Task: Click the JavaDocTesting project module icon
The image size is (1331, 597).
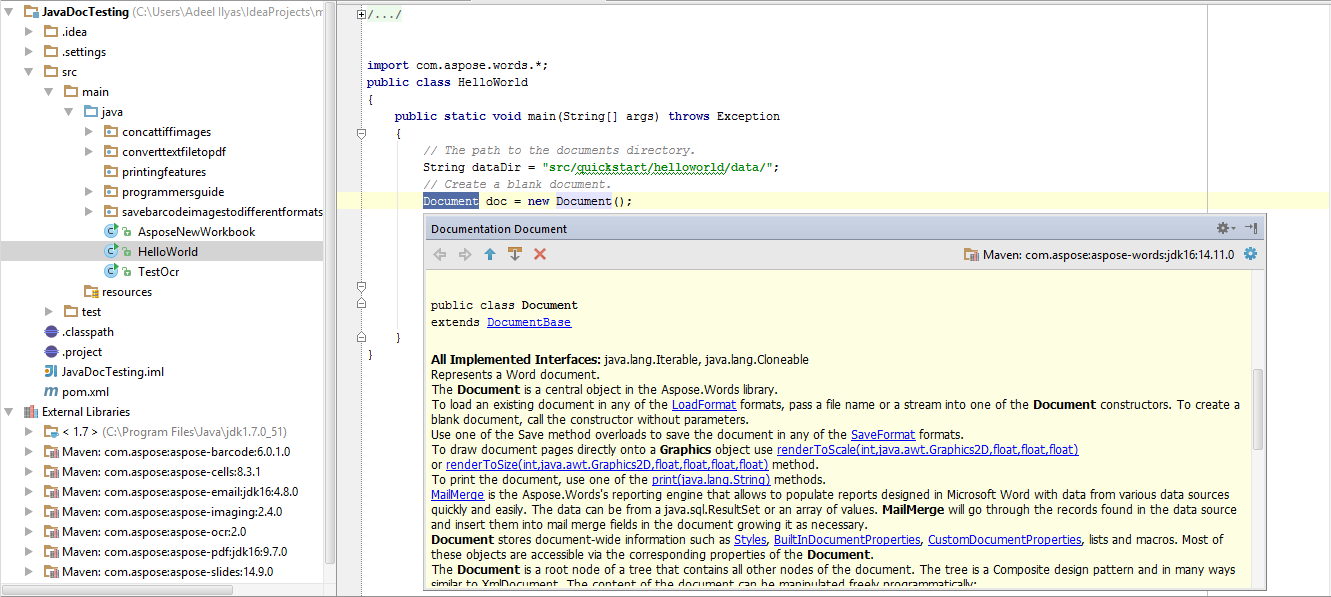Action: pyautogui.click(x=31, y=12)
